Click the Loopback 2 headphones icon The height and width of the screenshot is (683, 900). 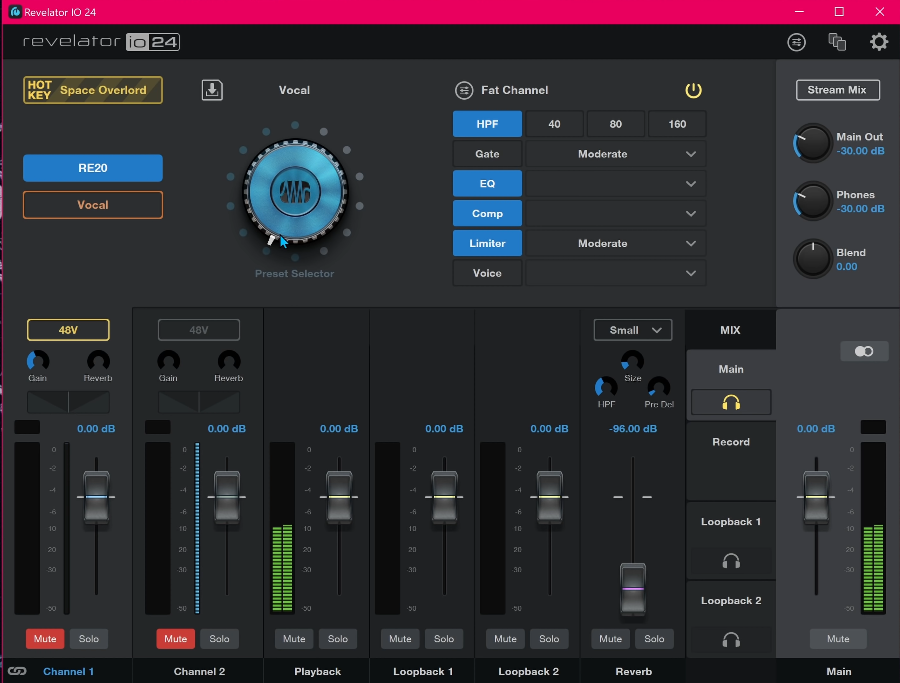click(731, 640)
